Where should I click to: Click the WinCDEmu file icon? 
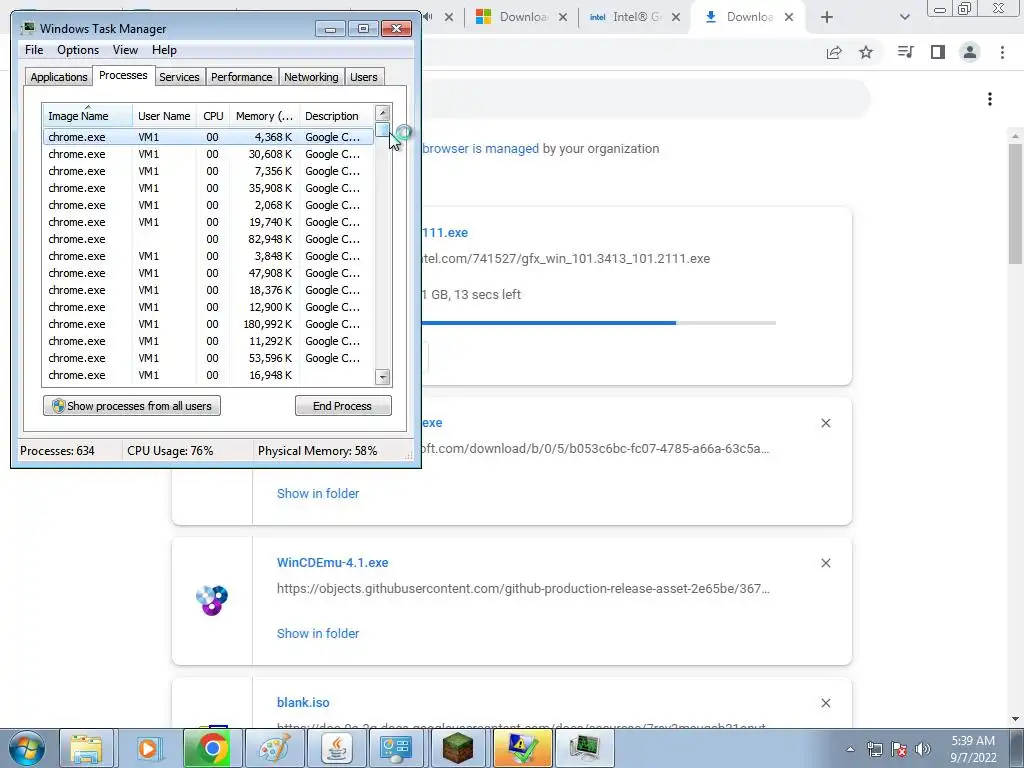point(212,600)
